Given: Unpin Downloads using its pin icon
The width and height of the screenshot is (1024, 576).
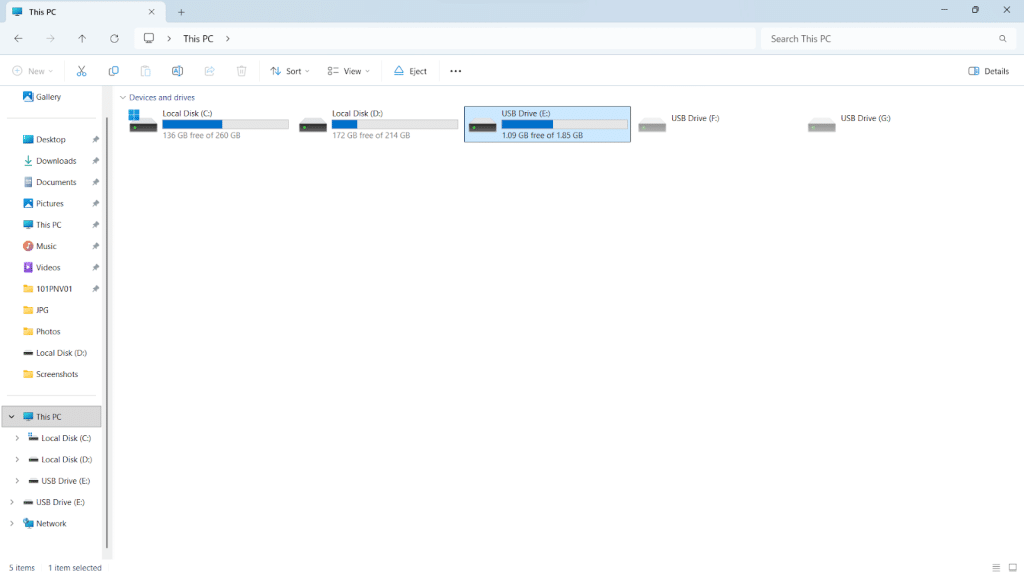Looking at the screenshot, I should 96,161.
